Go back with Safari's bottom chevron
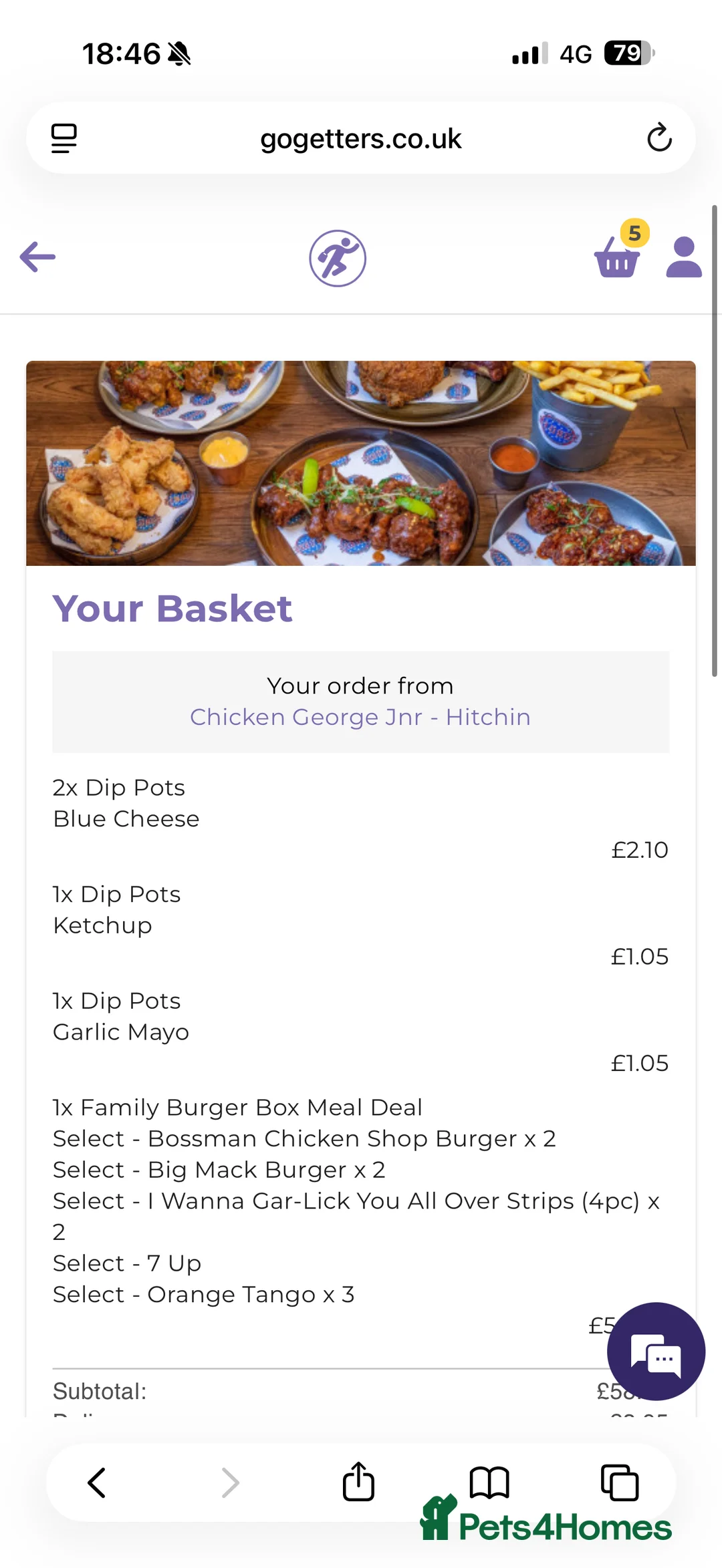 97,1482
